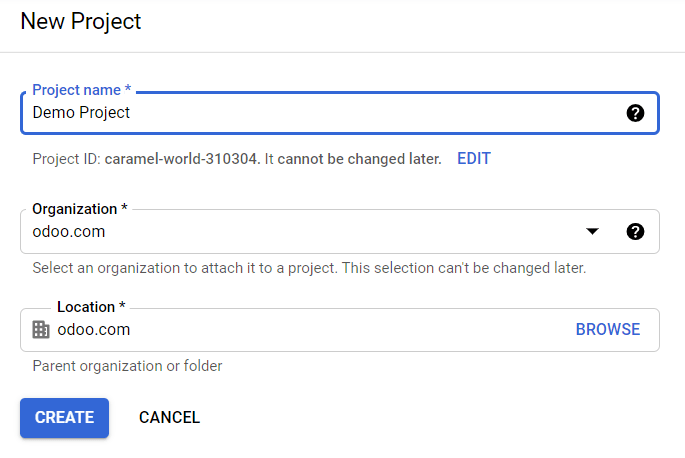Click the building icon in Location field
685x458 pixels.
pos(41,330)
